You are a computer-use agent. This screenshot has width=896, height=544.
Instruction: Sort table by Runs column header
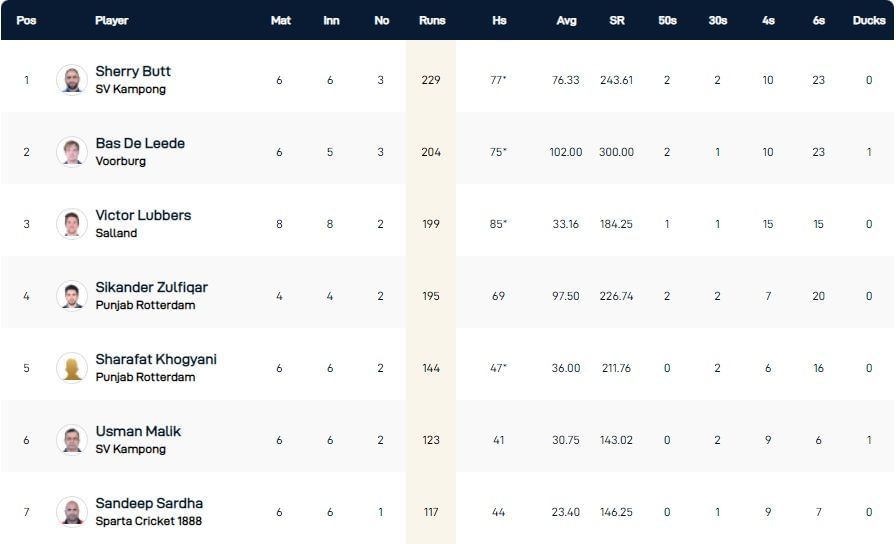431,20
